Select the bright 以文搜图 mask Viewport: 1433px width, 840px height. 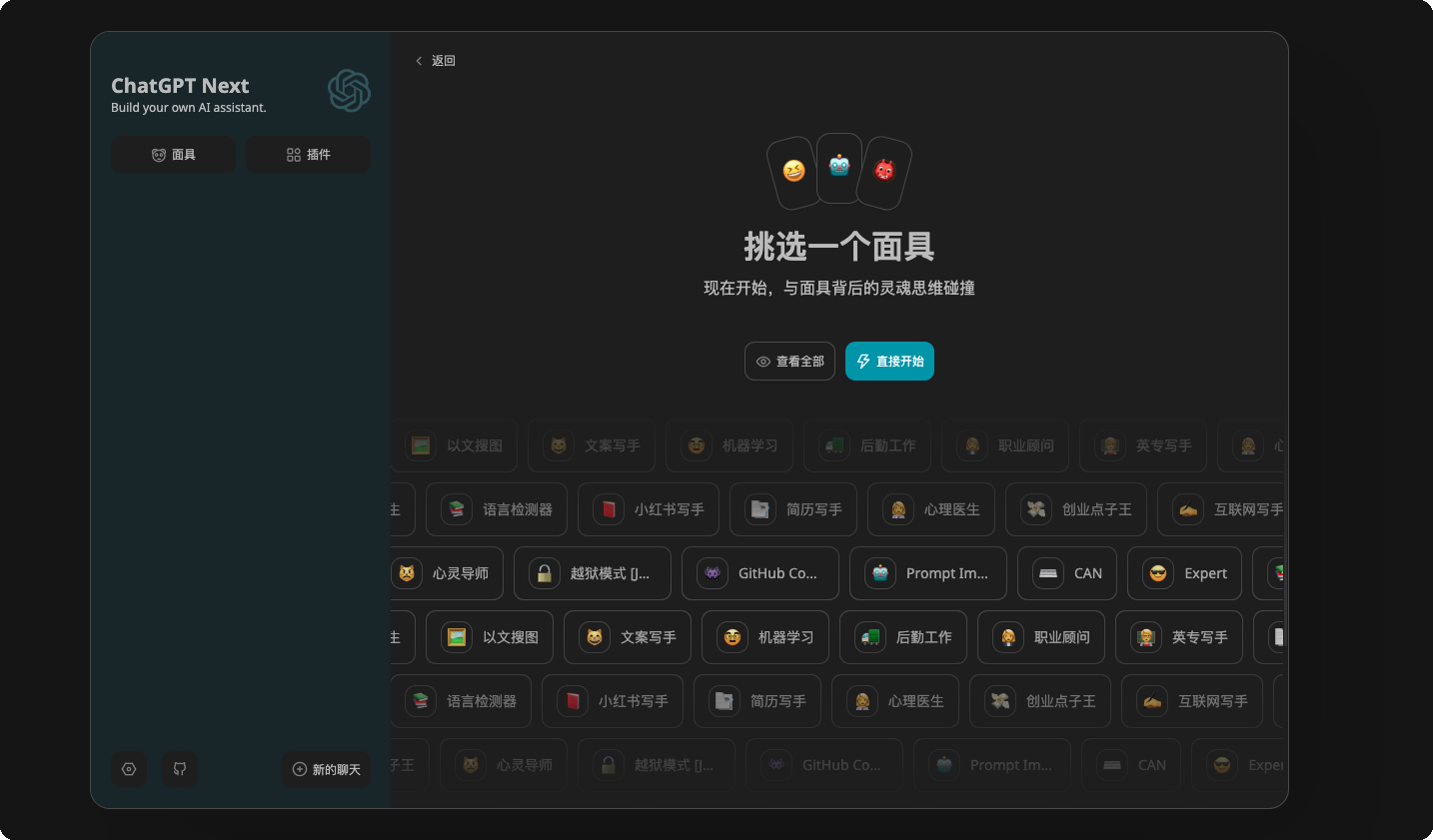click(490, 637)
